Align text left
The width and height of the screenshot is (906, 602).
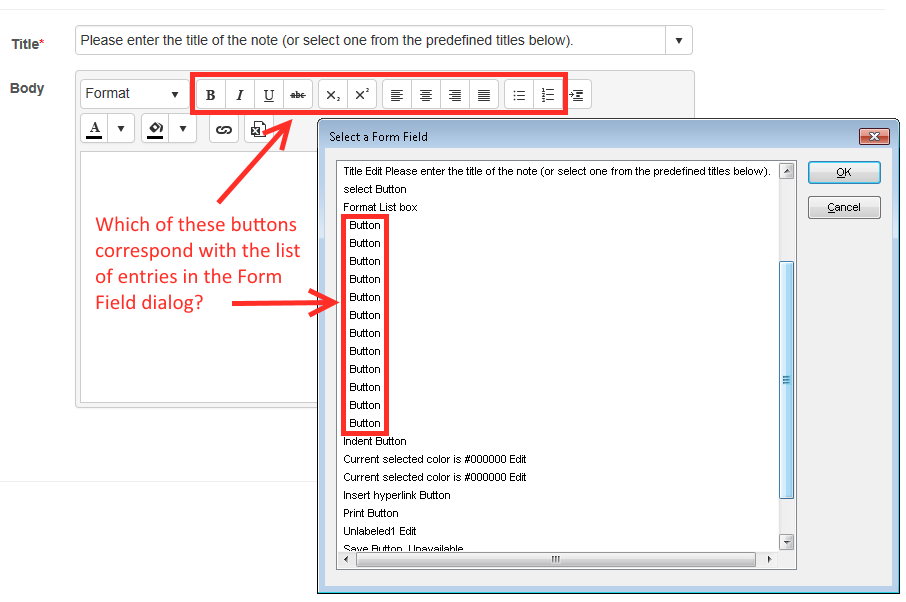397,95
